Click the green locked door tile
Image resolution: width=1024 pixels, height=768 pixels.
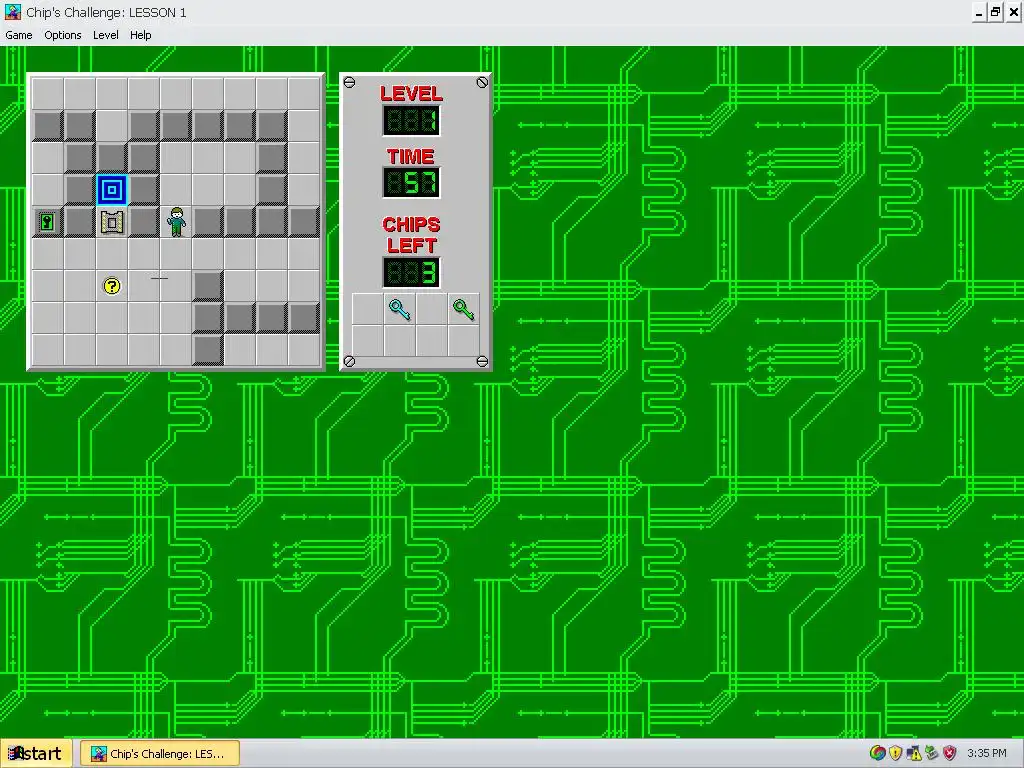pyautogui.click(x=48, y=222)
